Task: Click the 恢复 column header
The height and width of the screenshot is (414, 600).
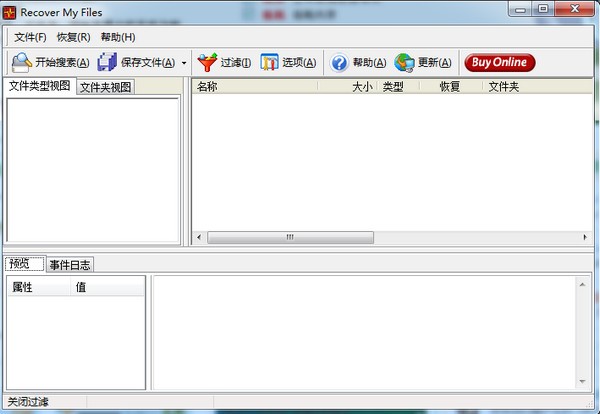Action: point(451,87)
